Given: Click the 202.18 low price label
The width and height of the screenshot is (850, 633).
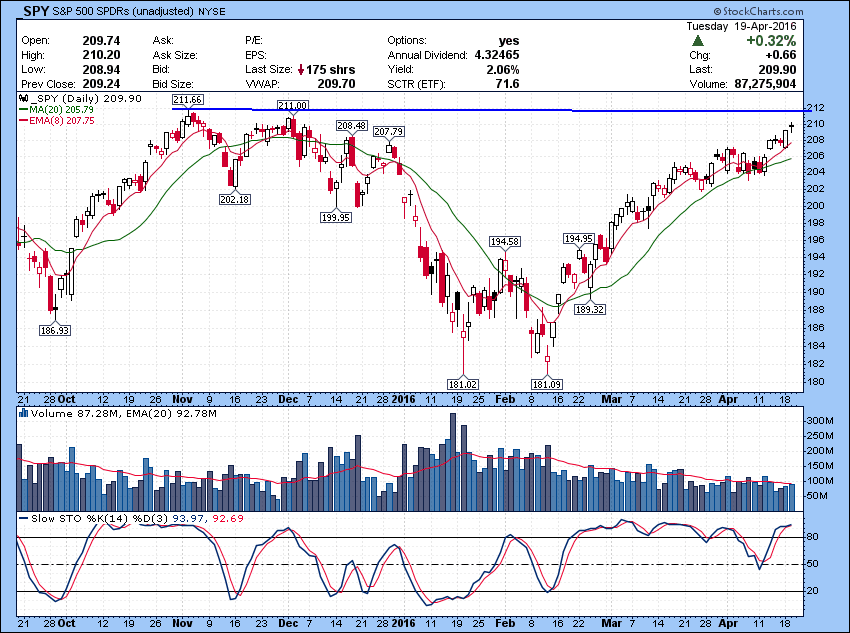Looking at the screenshot, I should (x=235, y=199).
